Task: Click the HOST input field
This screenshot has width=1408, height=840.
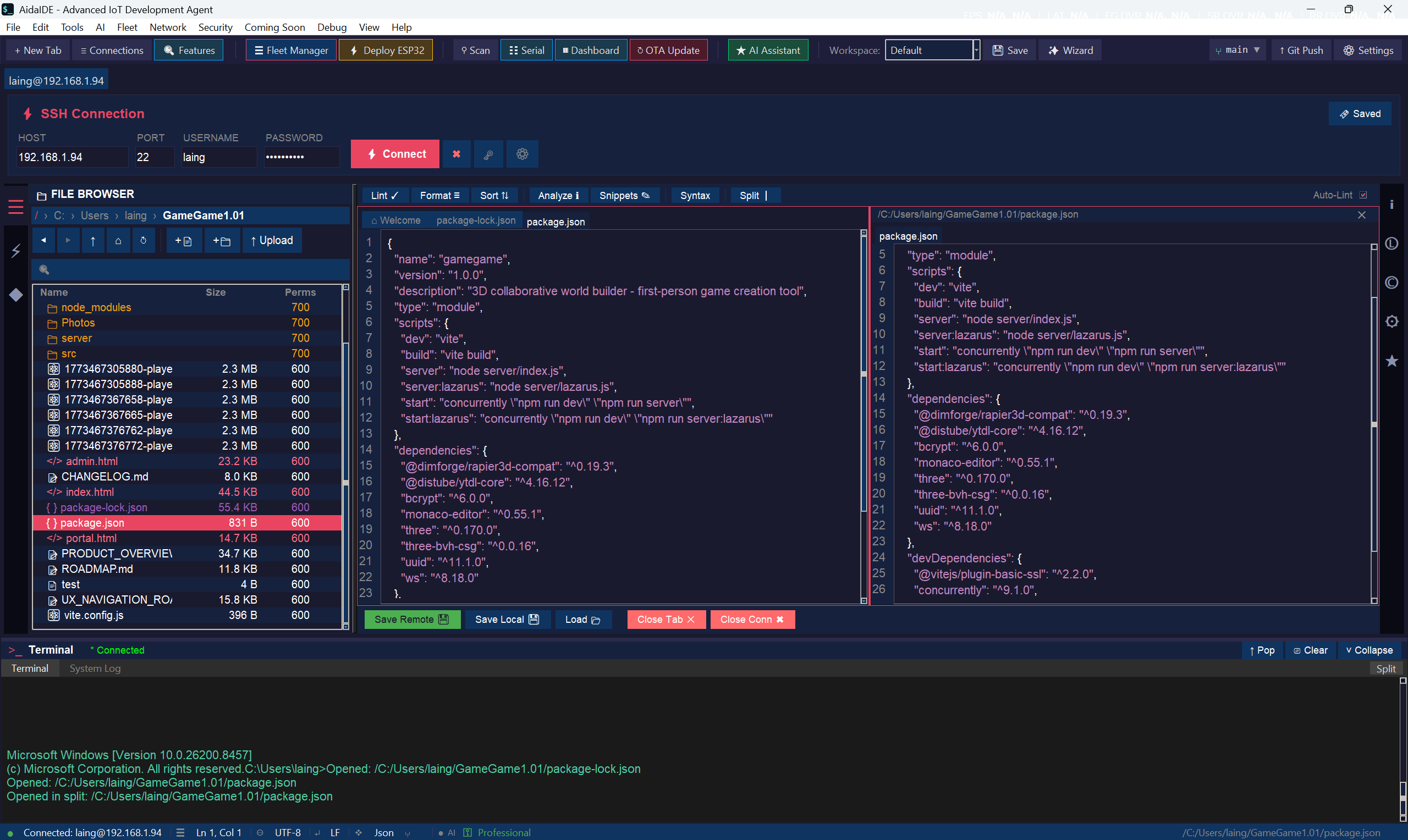Action: 72,157
